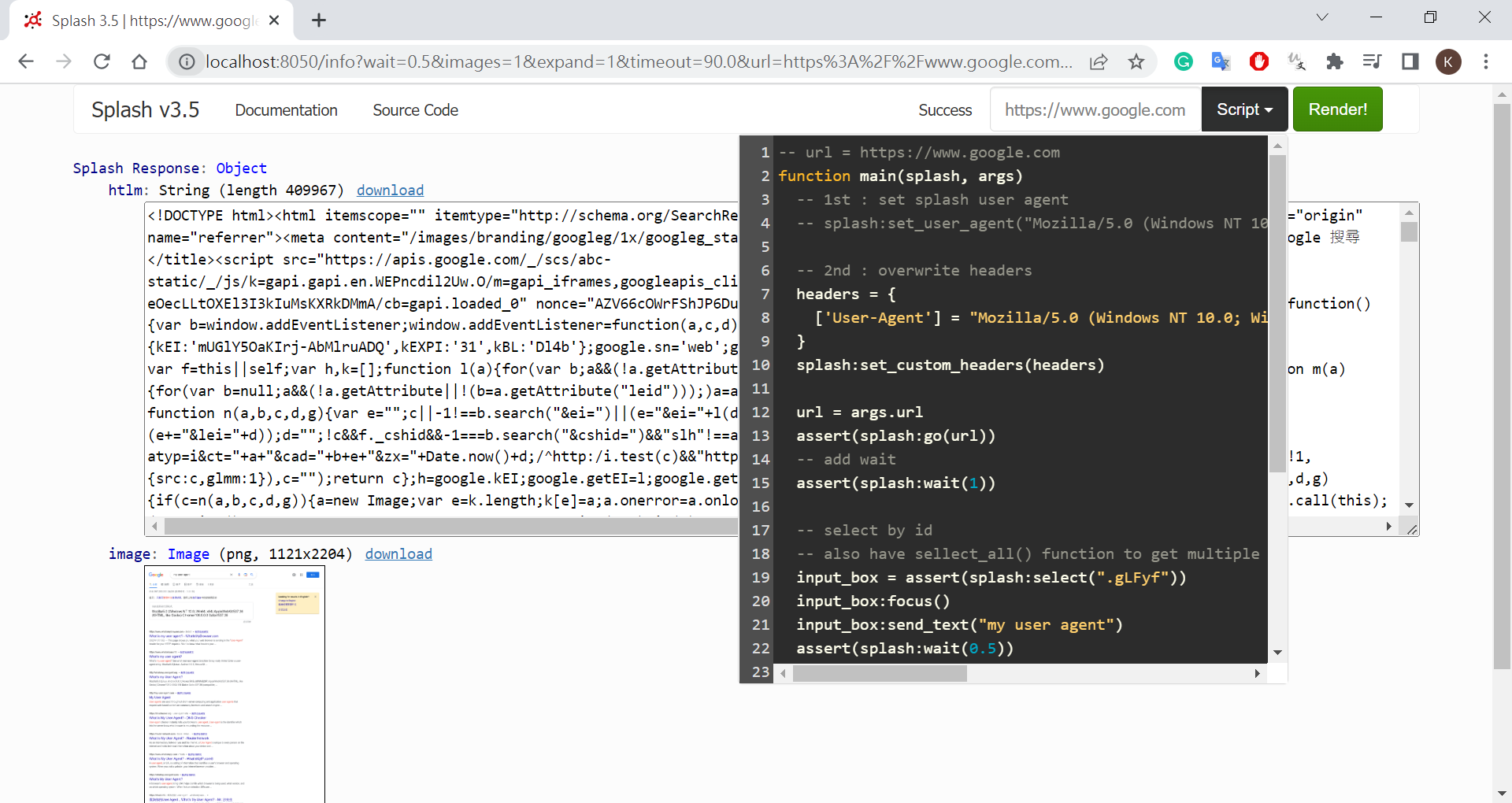Screen dimensions: 1512x803
Task: Toggle the browser side panel
Action: point(1410,61)
